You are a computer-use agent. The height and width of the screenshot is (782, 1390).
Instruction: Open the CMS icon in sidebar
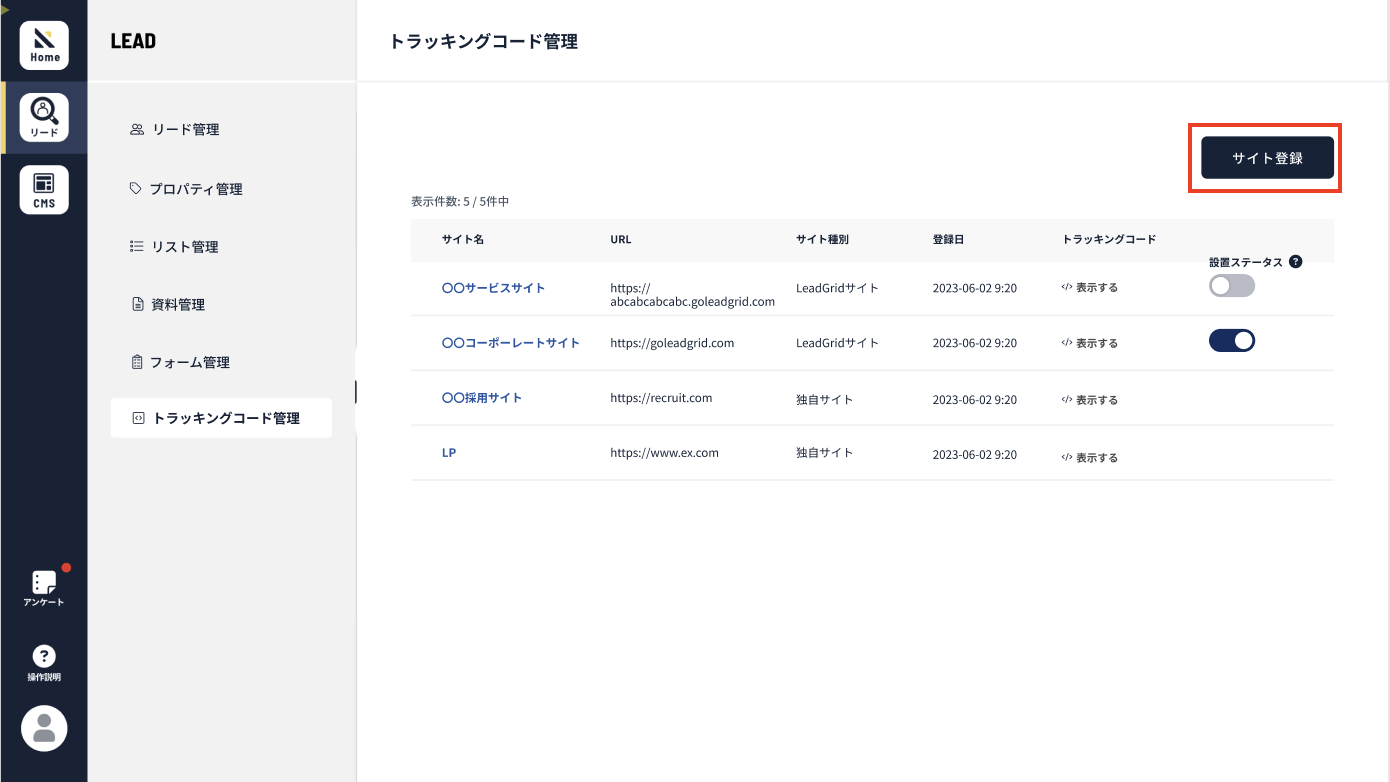click(x=44, y=190)
